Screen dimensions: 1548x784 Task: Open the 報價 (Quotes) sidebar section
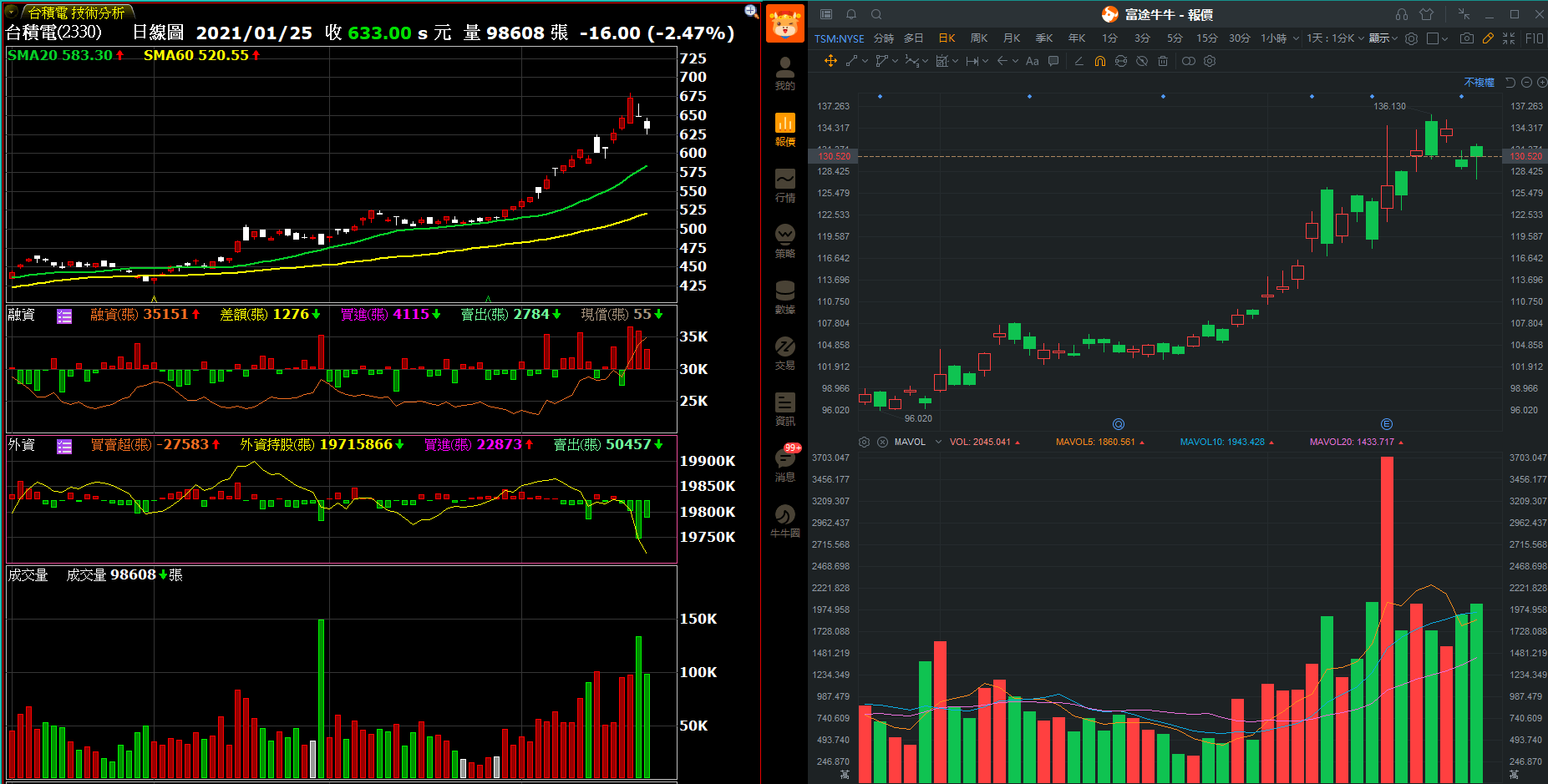click(x=784, y=129)
